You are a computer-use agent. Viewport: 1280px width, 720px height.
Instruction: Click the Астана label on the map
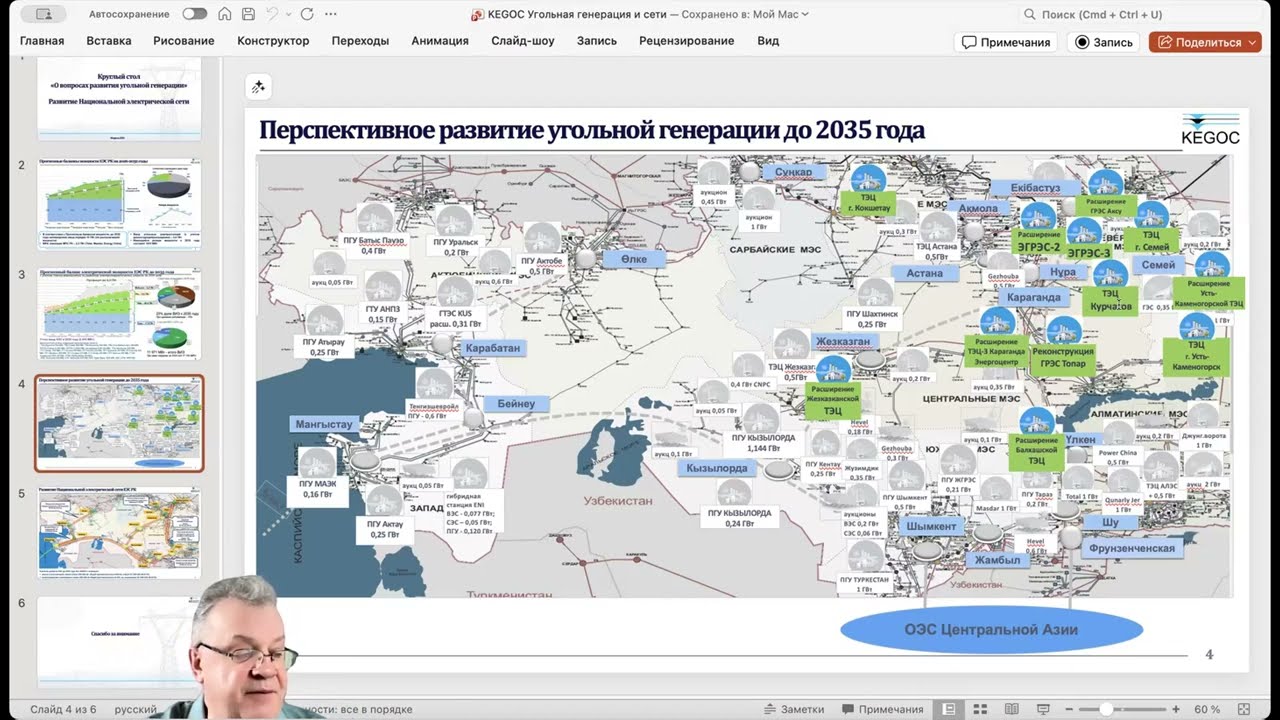tap(925, 272)
